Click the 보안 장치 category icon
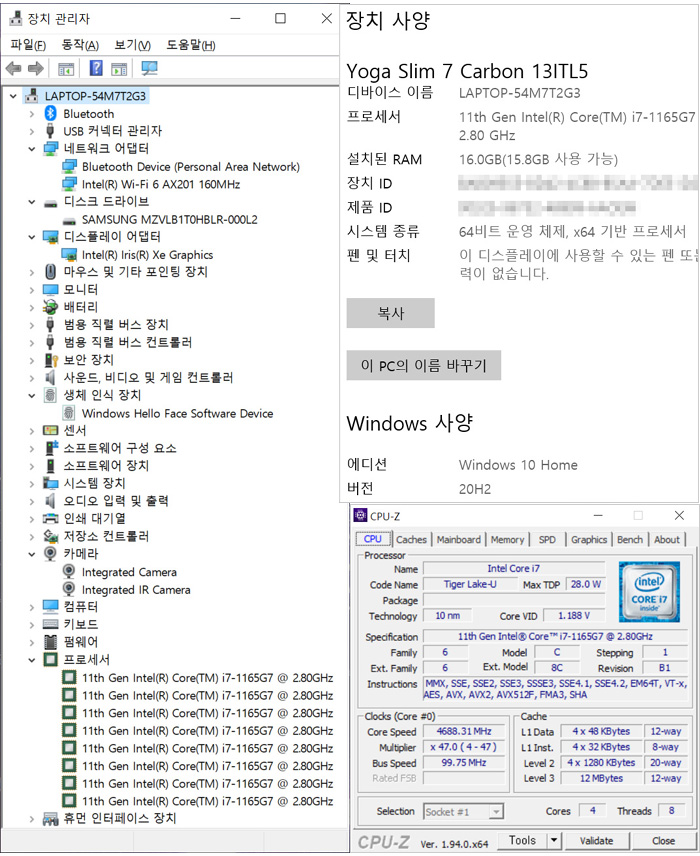 point(51,360)
